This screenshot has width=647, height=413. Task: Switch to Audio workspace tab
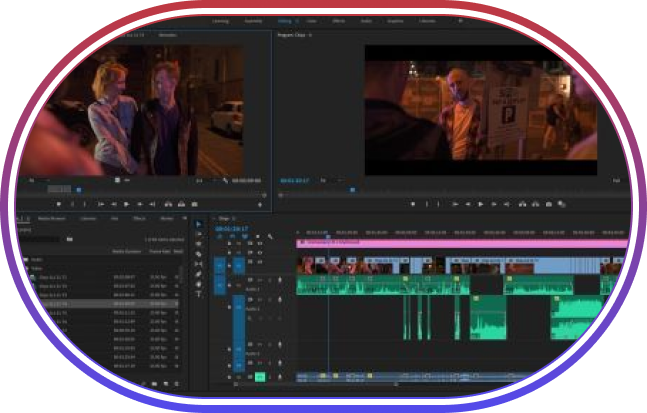[366, 21]
